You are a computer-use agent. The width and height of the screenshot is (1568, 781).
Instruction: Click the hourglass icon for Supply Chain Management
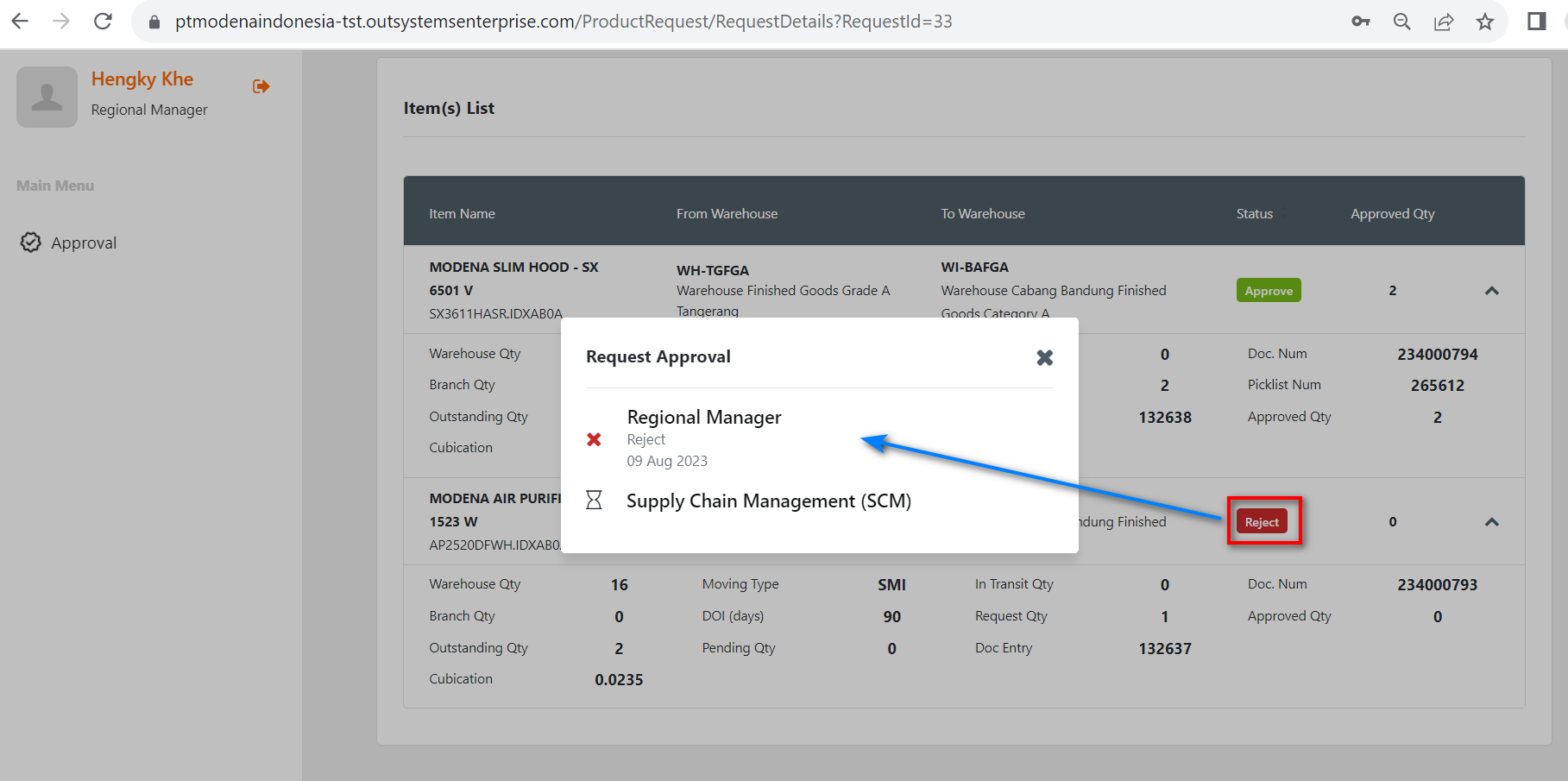click(594, 501)
